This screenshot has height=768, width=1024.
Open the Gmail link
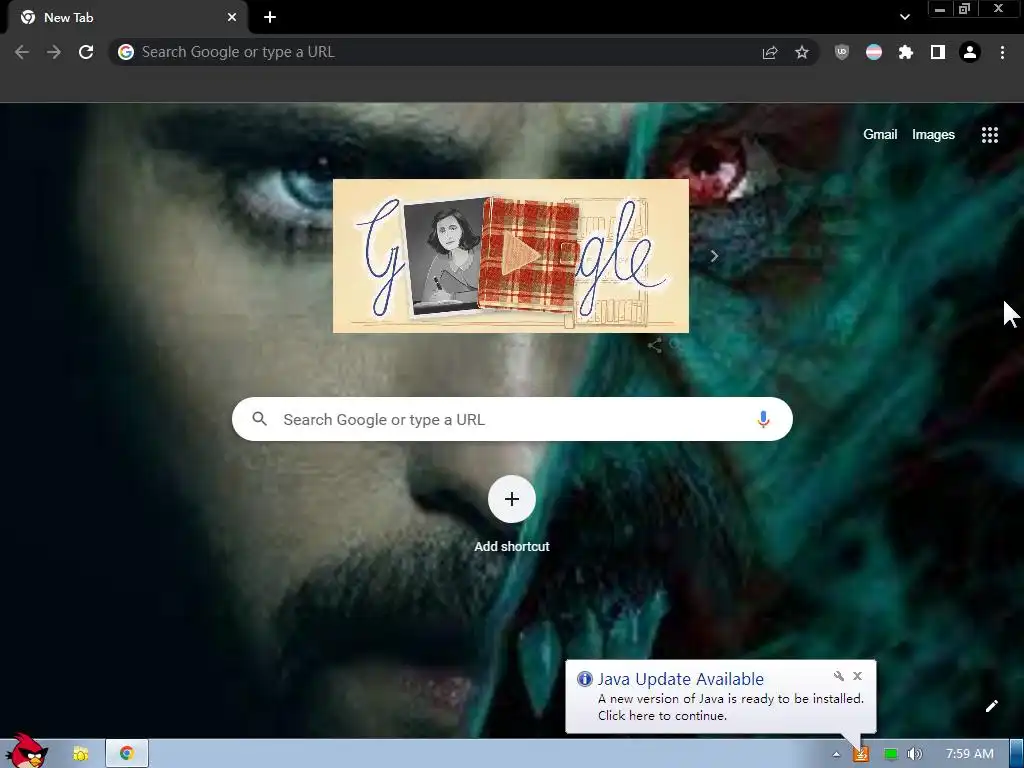(880, 135)
